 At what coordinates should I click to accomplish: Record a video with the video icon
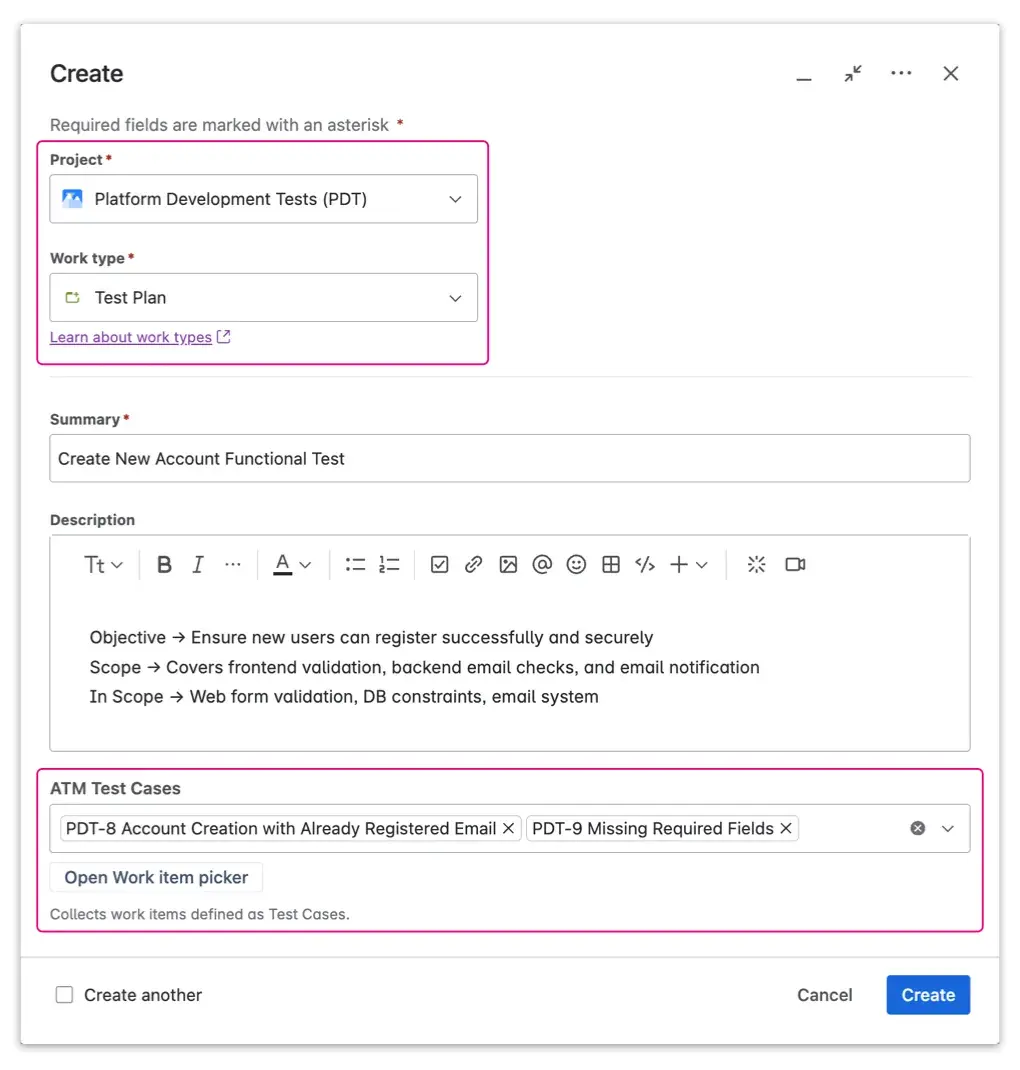point(795,564)
